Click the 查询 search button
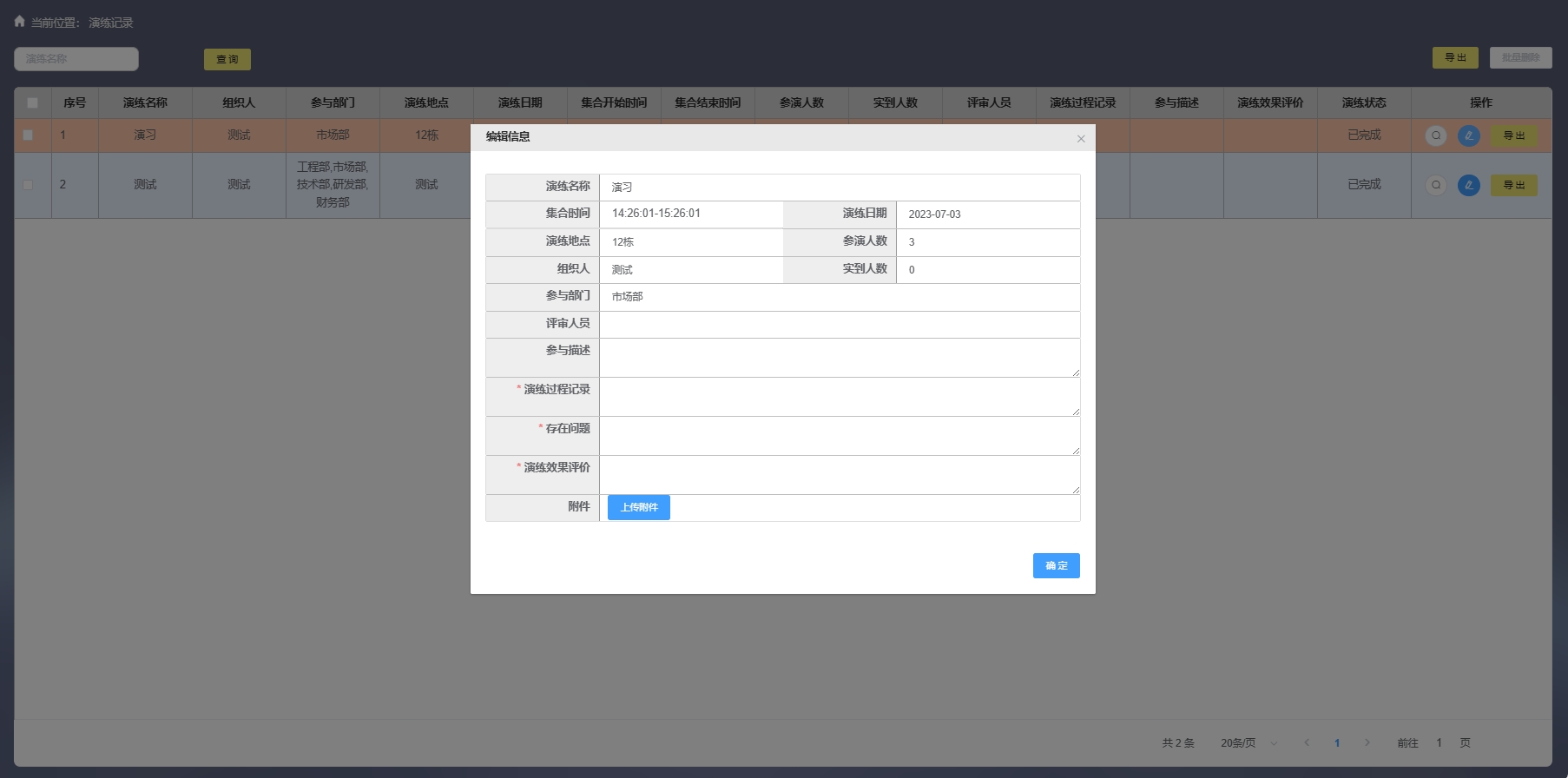 coord(227,59)
